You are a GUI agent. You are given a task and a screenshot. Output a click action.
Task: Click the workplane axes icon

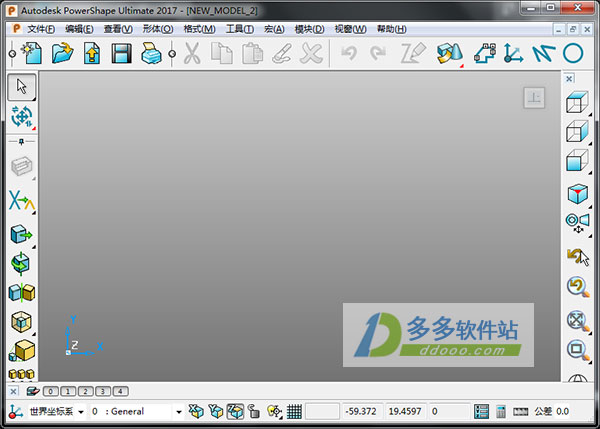513,53
